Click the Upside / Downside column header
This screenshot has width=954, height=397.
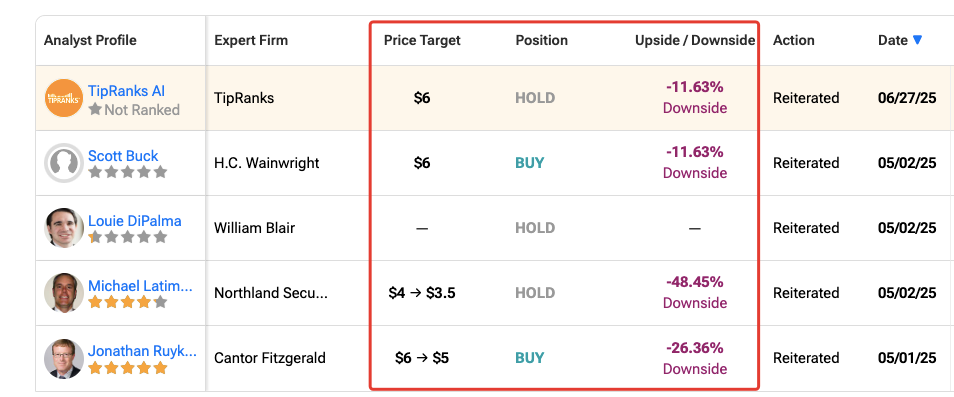[695, 40]
